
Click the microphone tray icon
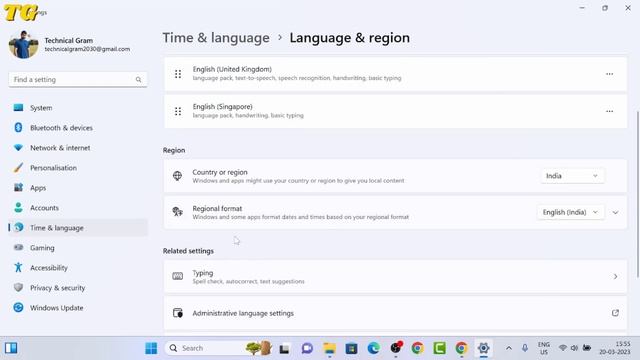[x=525, y=348]
